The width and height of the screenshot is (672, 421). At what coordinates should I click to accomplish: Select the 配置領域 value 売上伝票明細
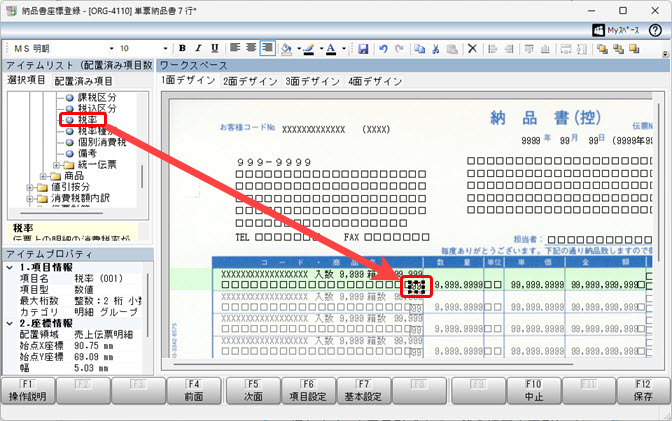point(104,334)
